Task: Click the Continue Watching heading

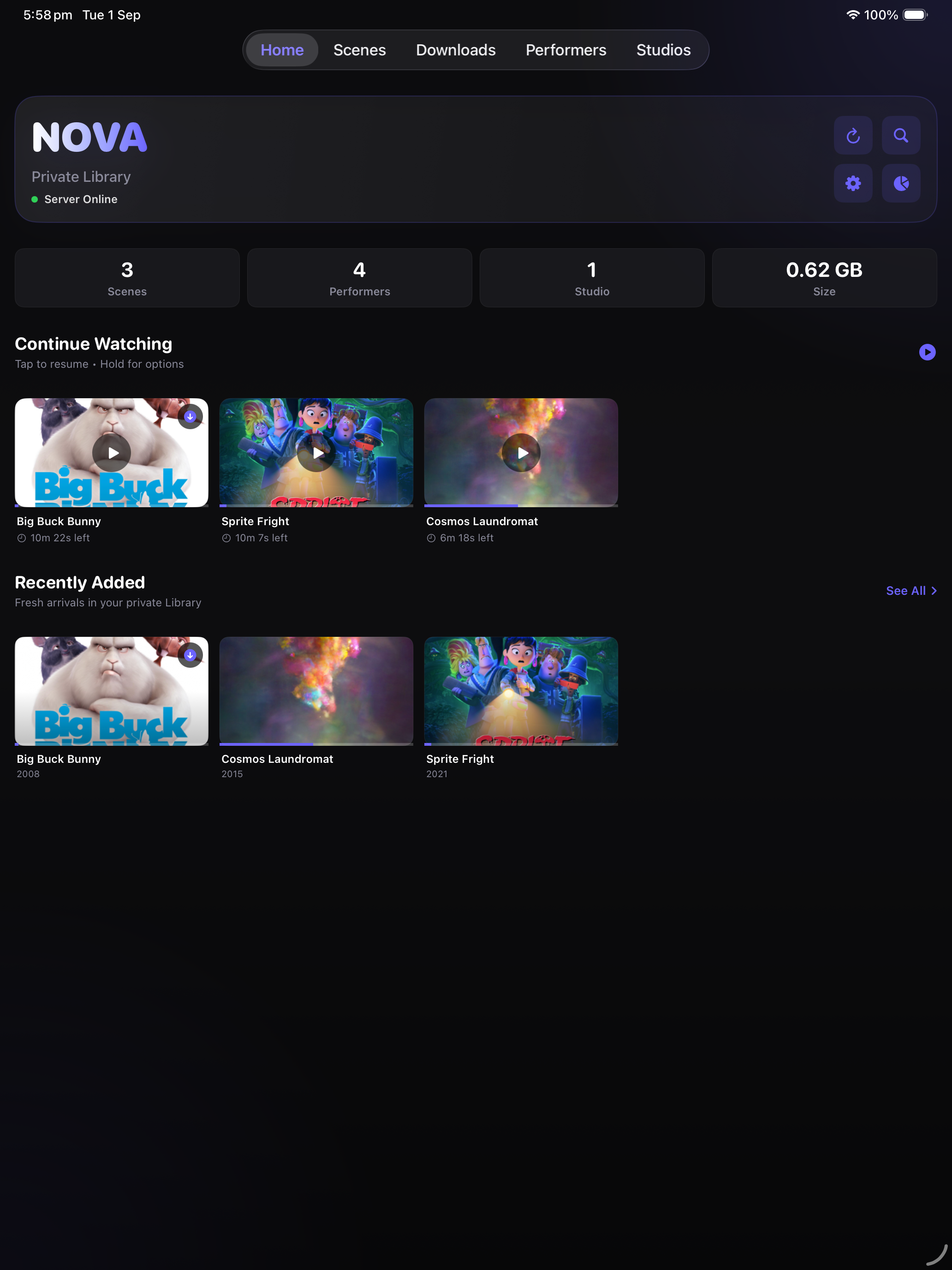Action: tap(94, 344)
